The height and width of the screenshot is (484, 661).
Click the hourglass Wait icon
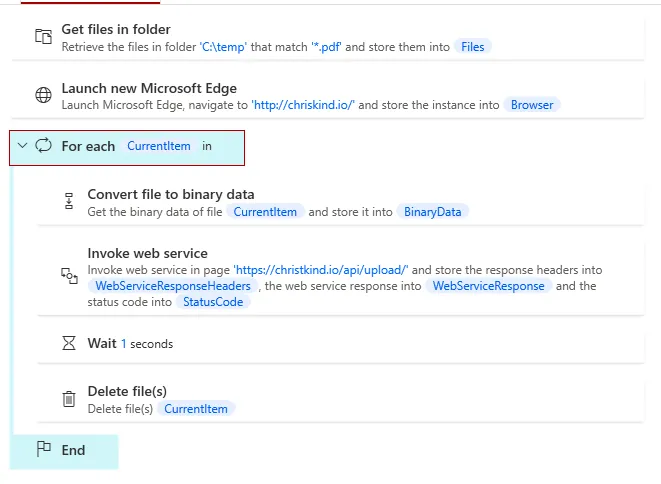pyautogui.click(x=69, y=343)
